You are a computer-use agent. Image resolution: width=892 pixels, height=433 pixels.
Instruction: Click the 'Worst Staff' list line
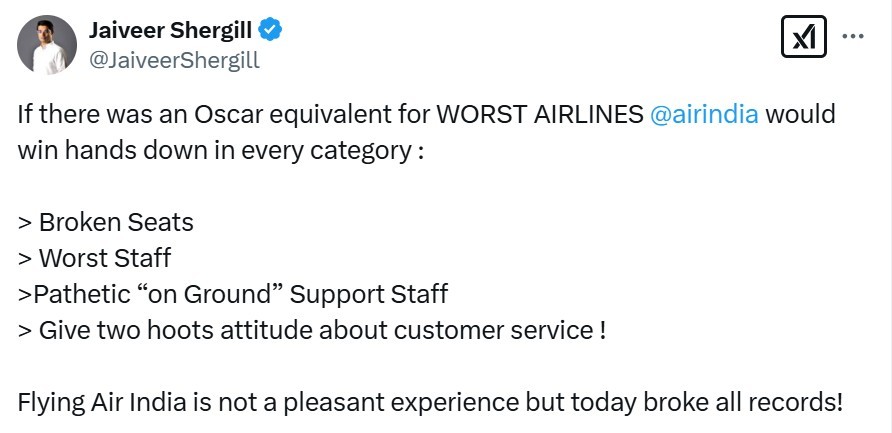[x=105, y=258]
